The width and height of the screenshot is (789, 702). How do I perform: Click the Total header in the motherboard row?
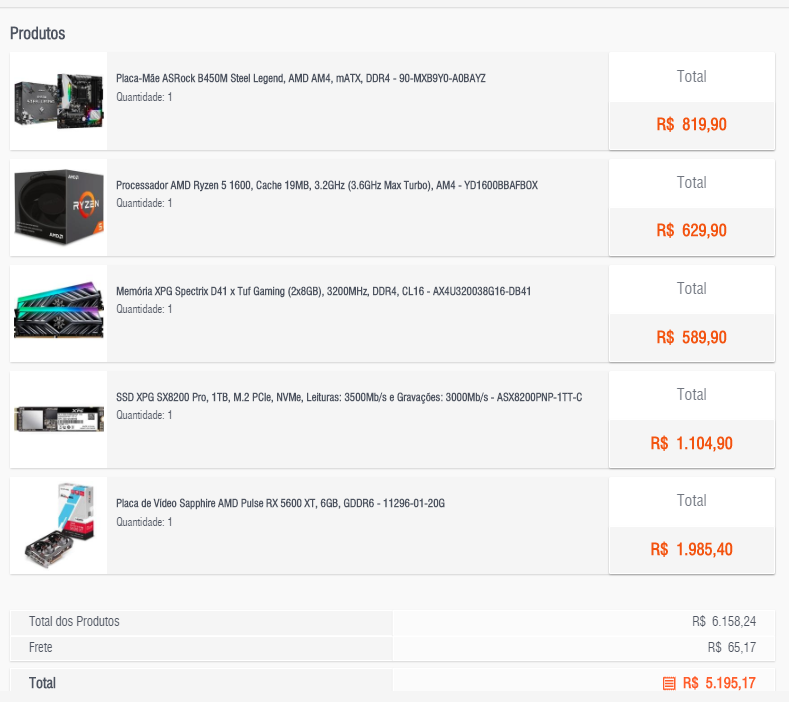pos(691,76)
